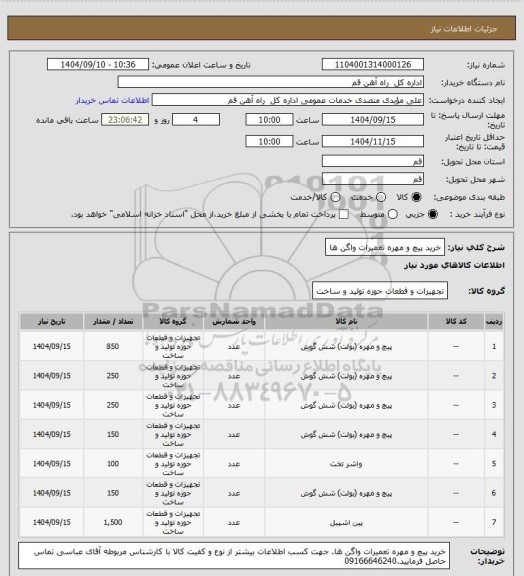Click the delivery city field قم

point(373,179)
